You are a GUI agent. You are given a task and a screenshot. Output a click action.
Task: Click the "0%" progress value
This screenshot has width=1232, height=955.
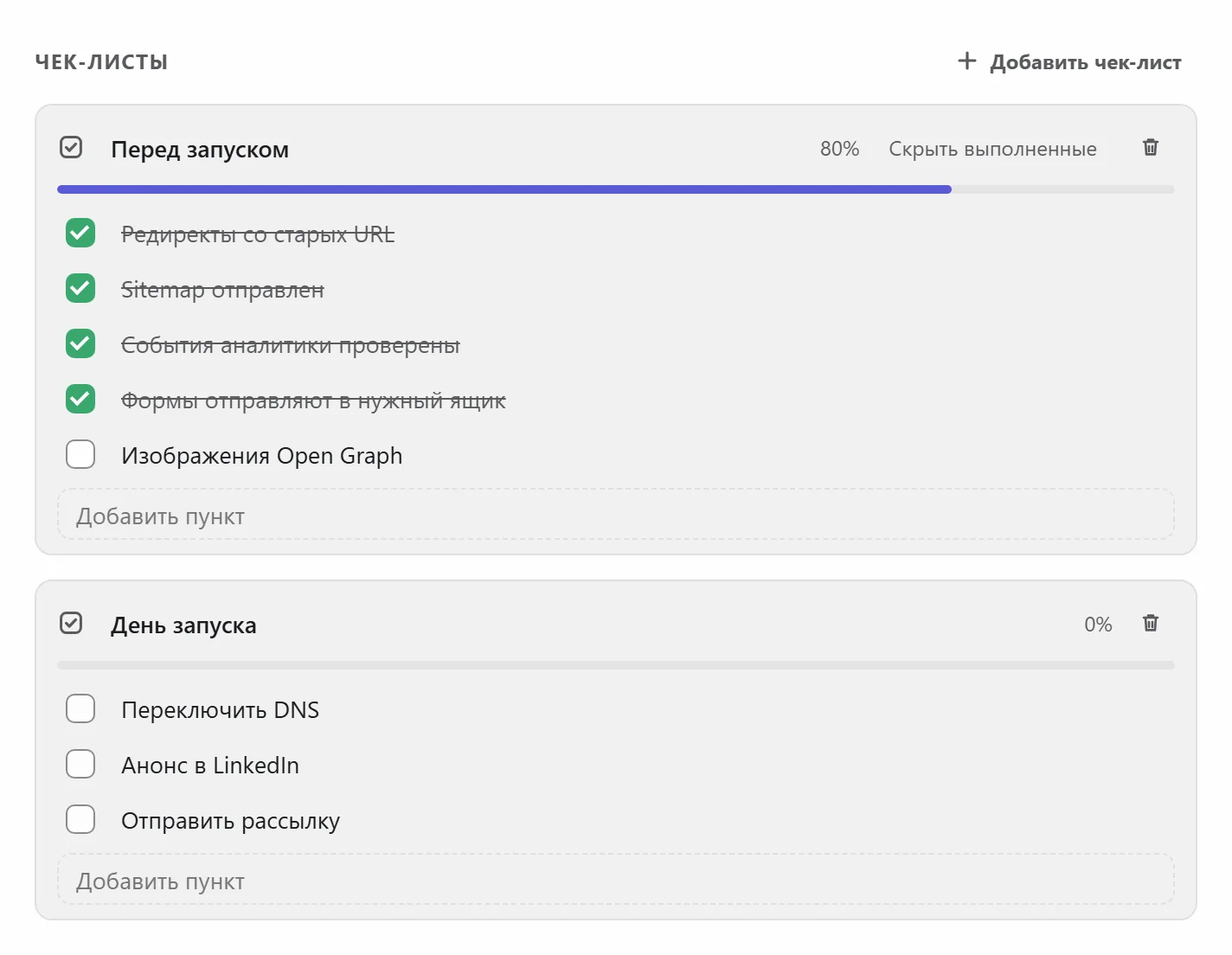click(x=1098, y=625)
